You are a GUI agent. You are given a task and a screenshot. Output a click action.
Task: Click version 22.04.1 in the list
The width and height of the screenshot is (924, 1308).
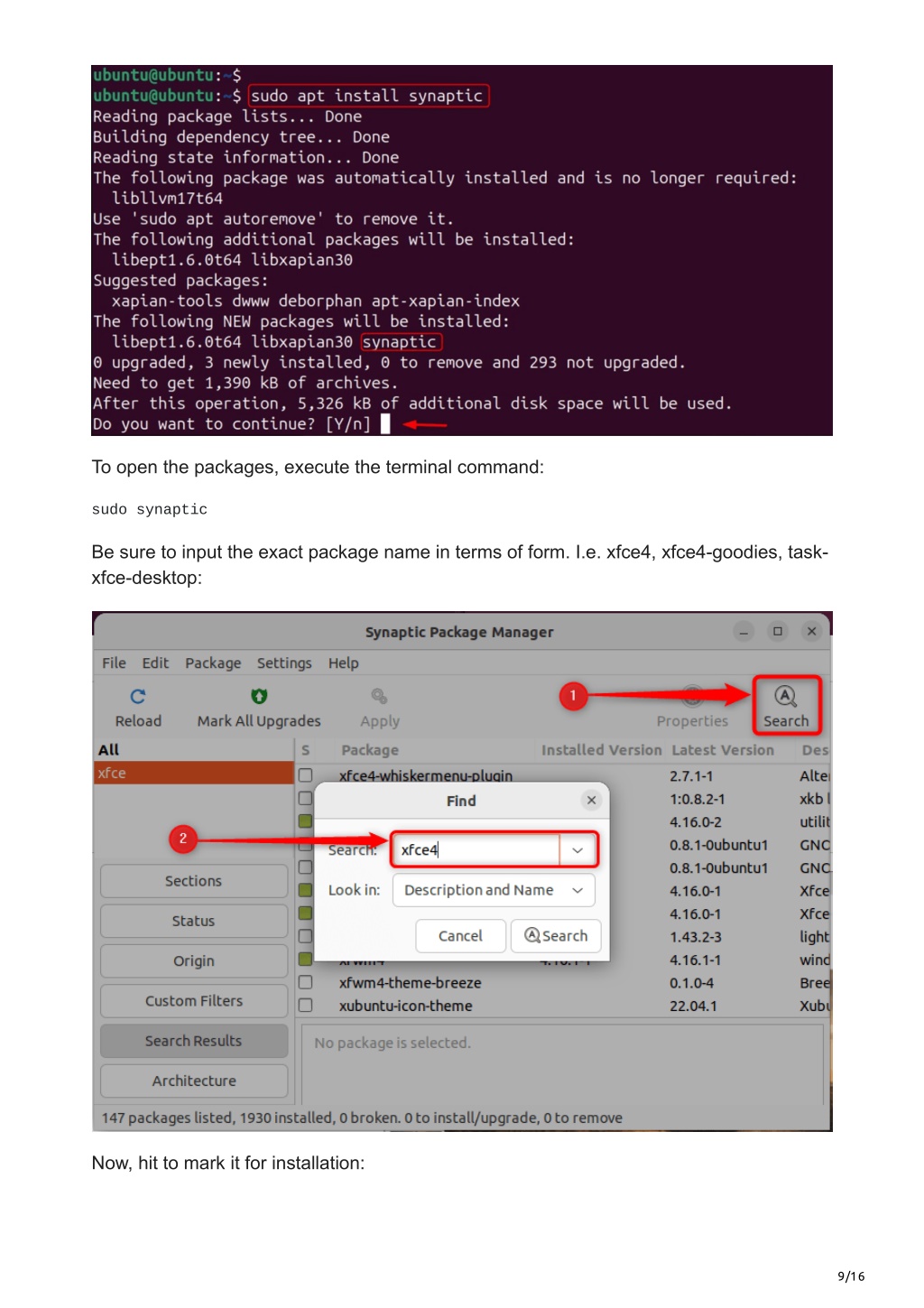[x=693, y=1006]
